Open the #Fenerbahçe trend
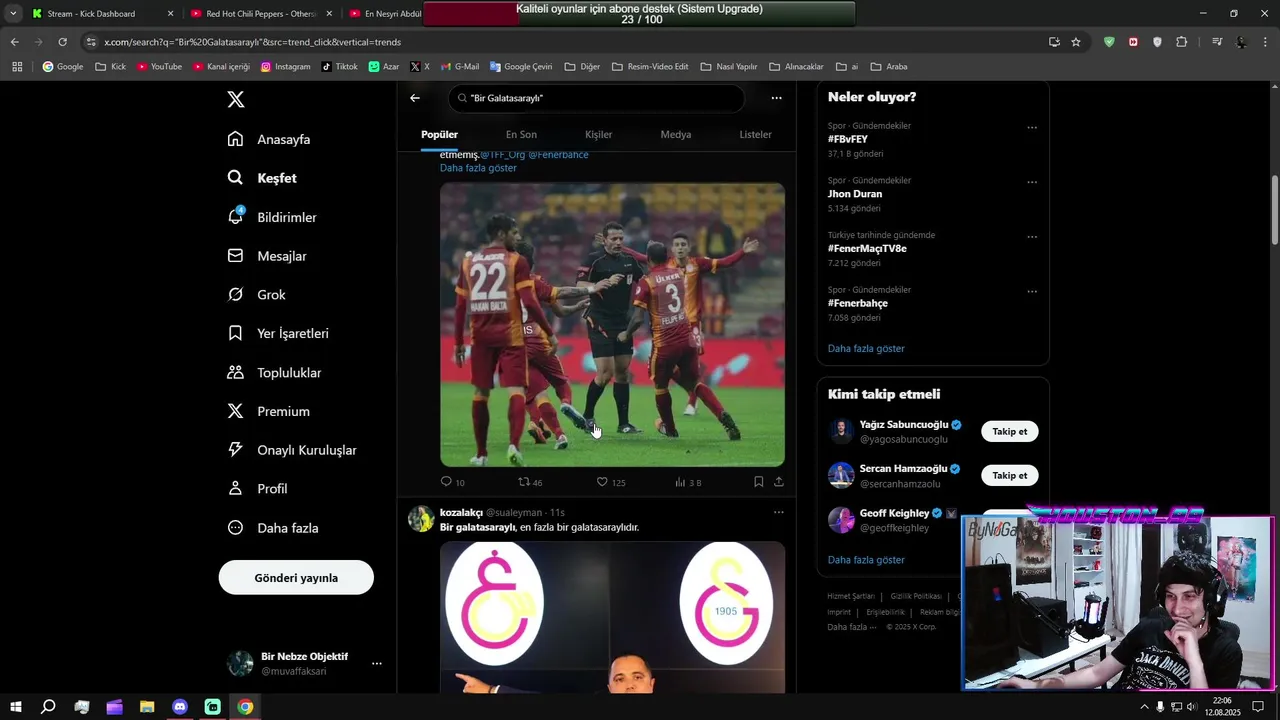 pyautogui.click(x=858, y=303)
